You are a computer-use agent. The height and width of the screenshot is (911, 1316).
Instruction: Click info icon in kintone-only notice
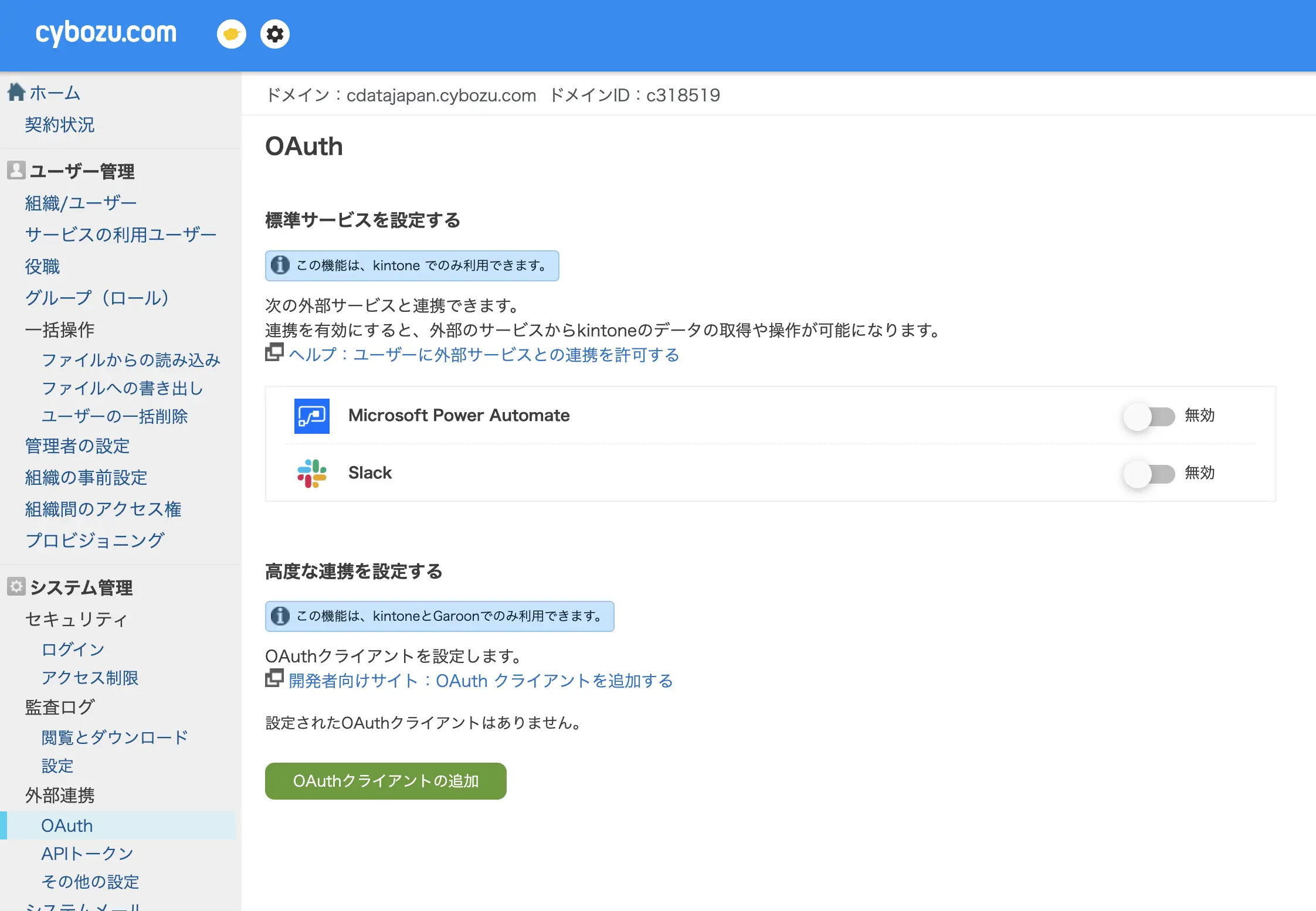point(280,266)
